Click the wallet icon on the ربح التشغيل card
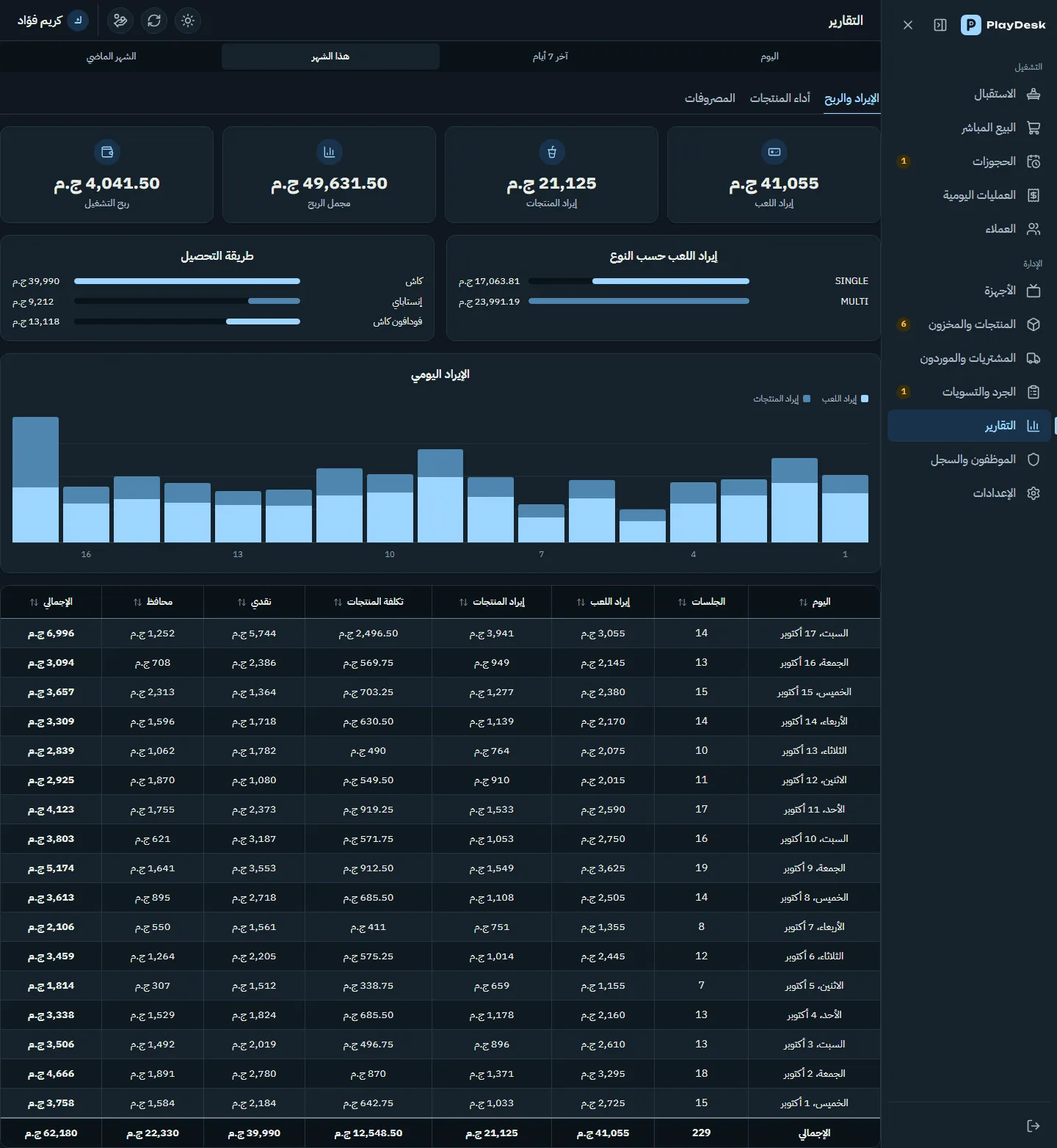 pos(107,152)
